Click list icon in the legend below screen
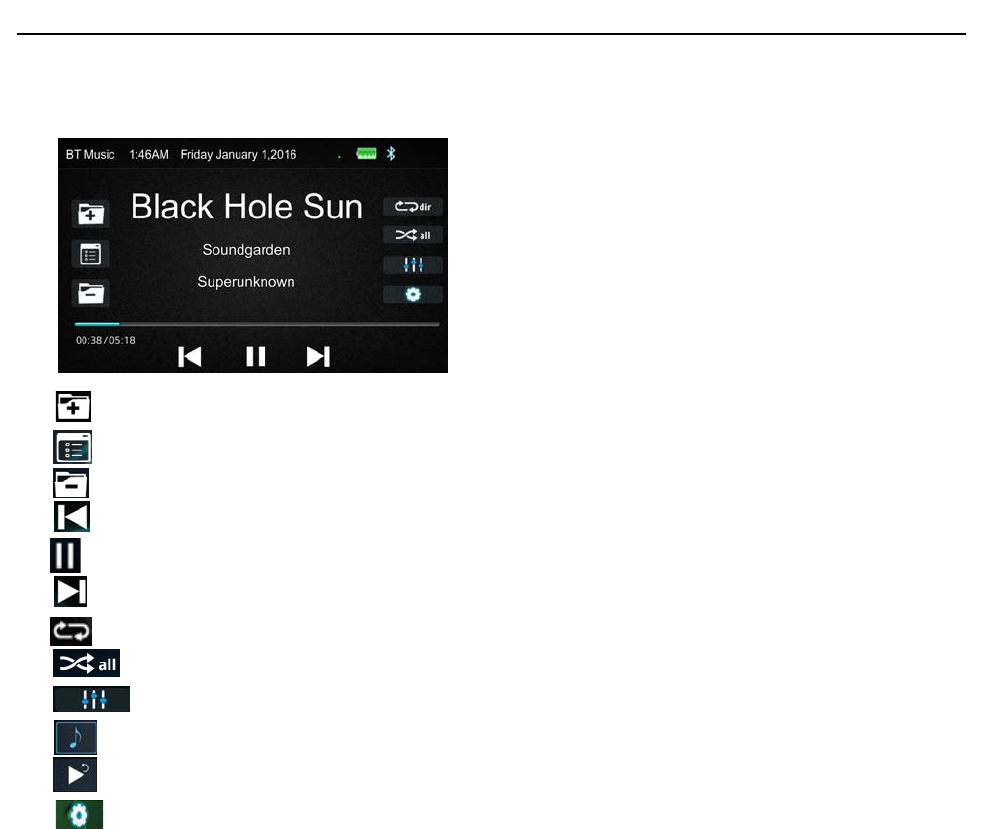991x829 pixels. (73, 447)
